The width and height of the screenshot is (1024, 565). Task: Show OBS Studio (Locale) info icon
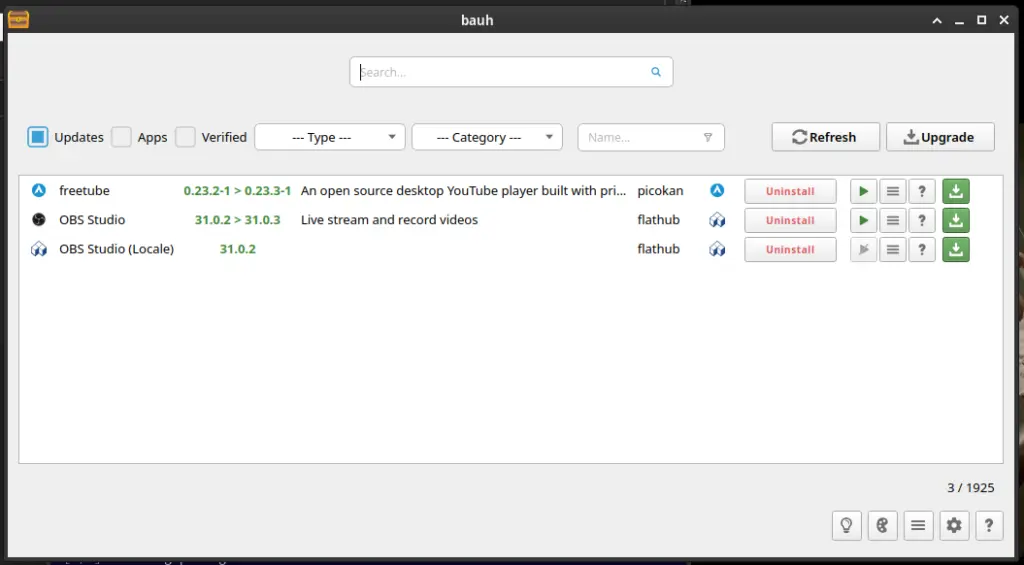(x=921, y=250)
